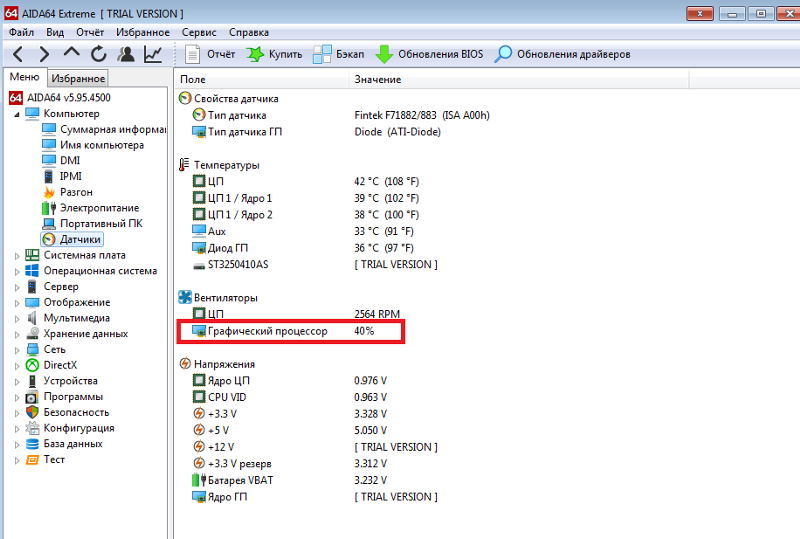Click the Напряжения voltage icon

click(x=185, y=363)
